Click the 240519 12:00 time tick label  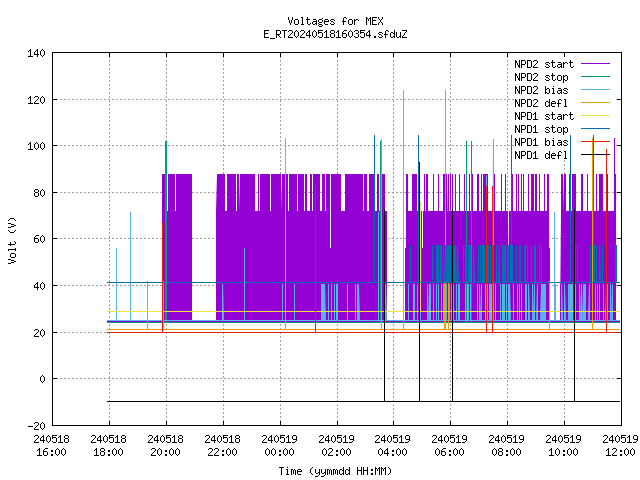pos(621,446)
